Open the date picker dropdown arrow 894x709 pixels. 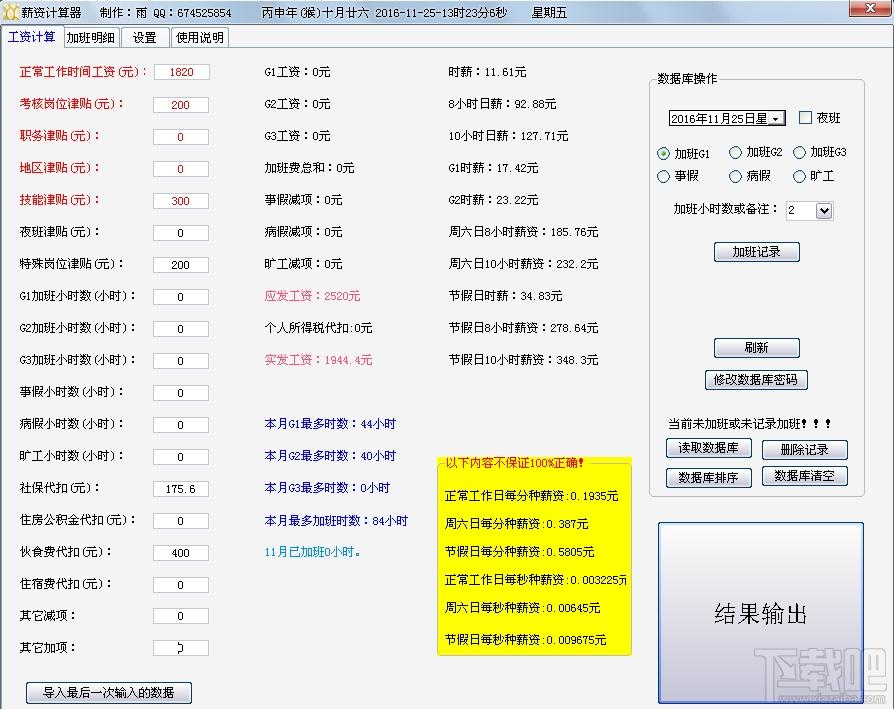click(x=776, y=119)
